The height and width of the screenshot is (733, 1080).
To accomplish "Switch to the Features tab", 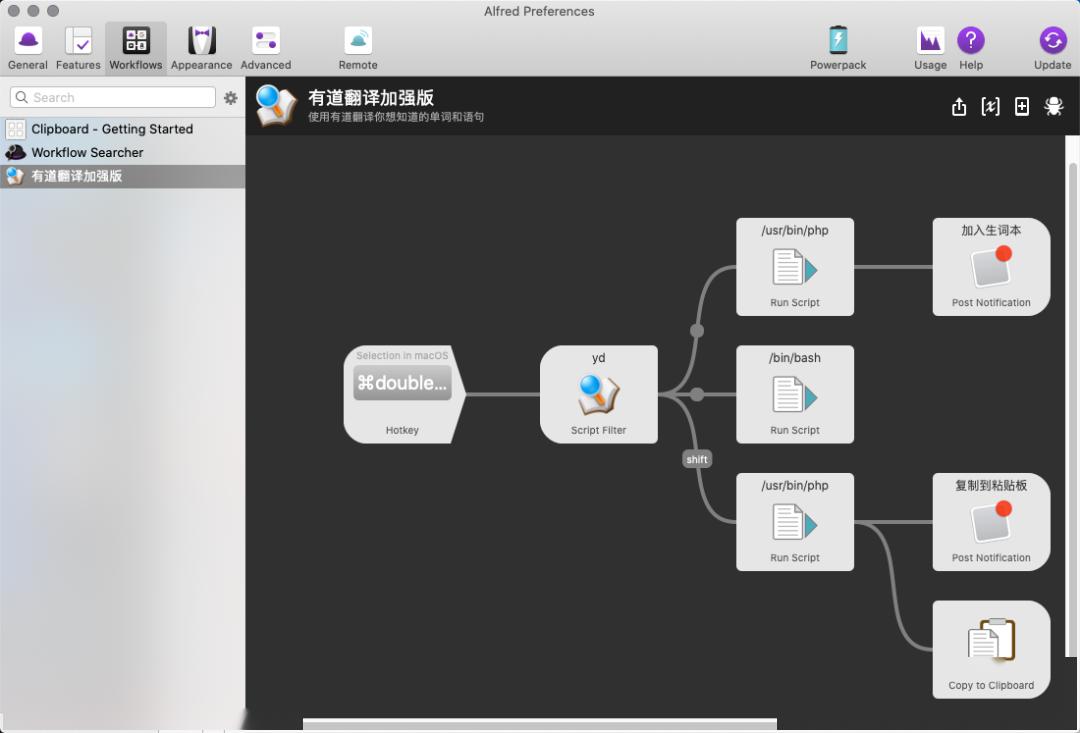I will 78,48.
